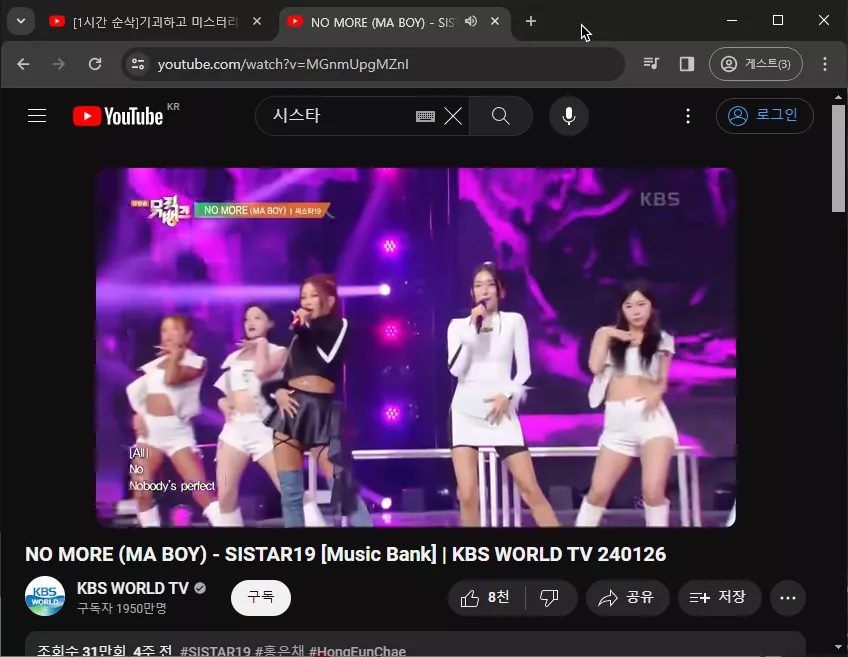Image resolution: width=848 pixels, height=657 pixels.
Task: Dislike the video with thumbs down
Action: pos(549,598)
